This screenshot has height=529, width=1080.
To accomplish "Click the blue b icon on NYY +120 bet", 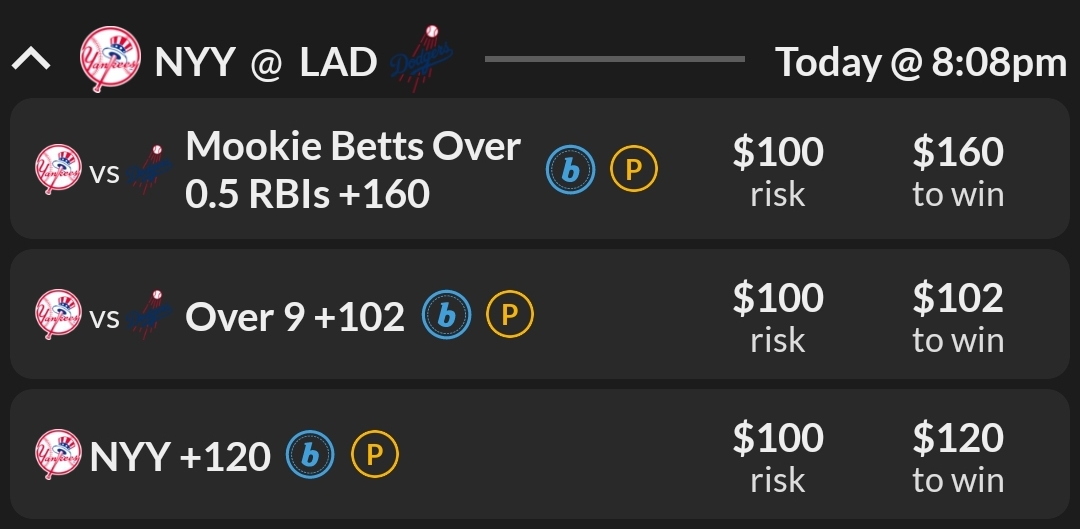I will (x=311, y=456).
